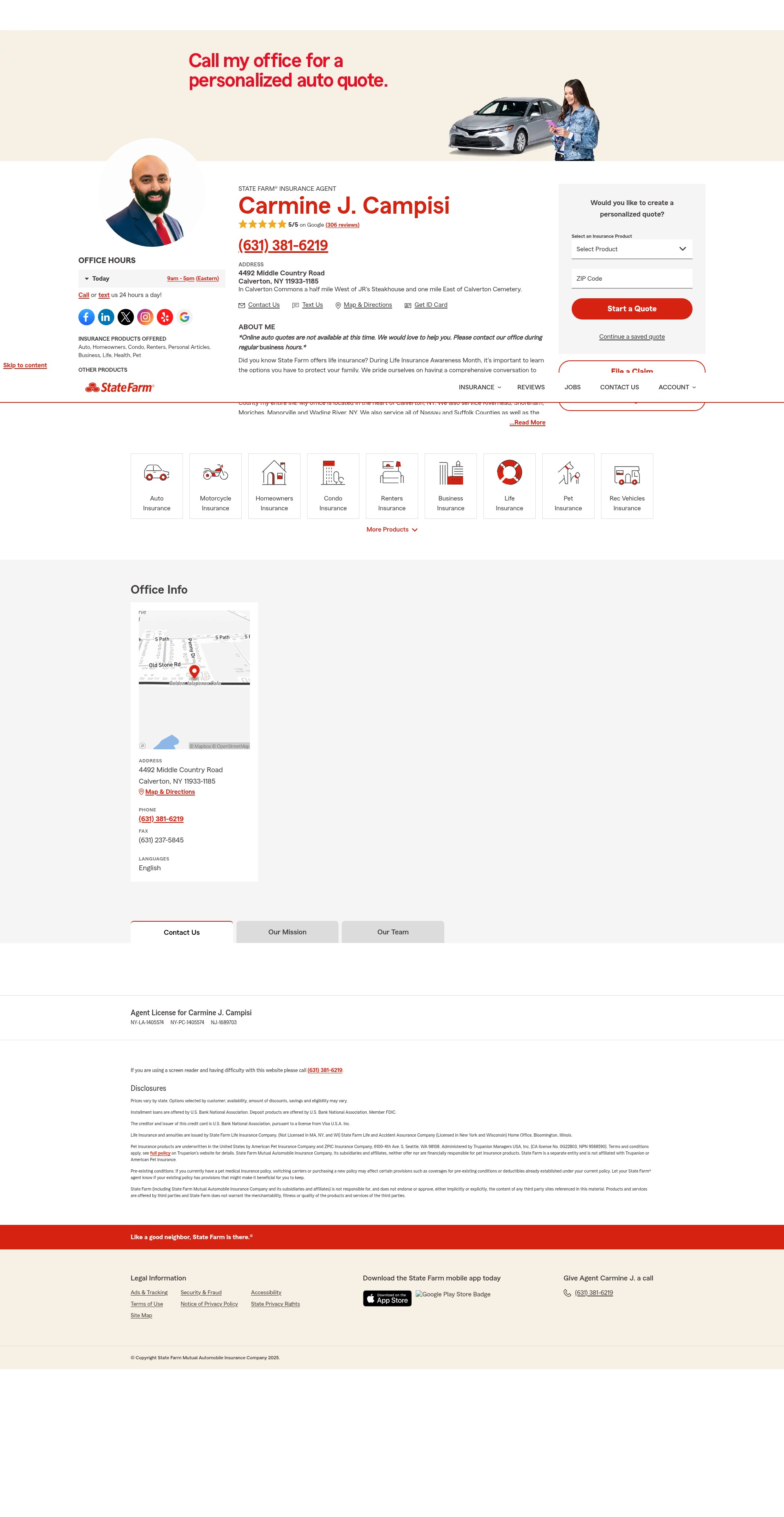This screenshot has width=784, height=1517.
Task: Switch to the Contact Us tab
Action: (182, 932)
